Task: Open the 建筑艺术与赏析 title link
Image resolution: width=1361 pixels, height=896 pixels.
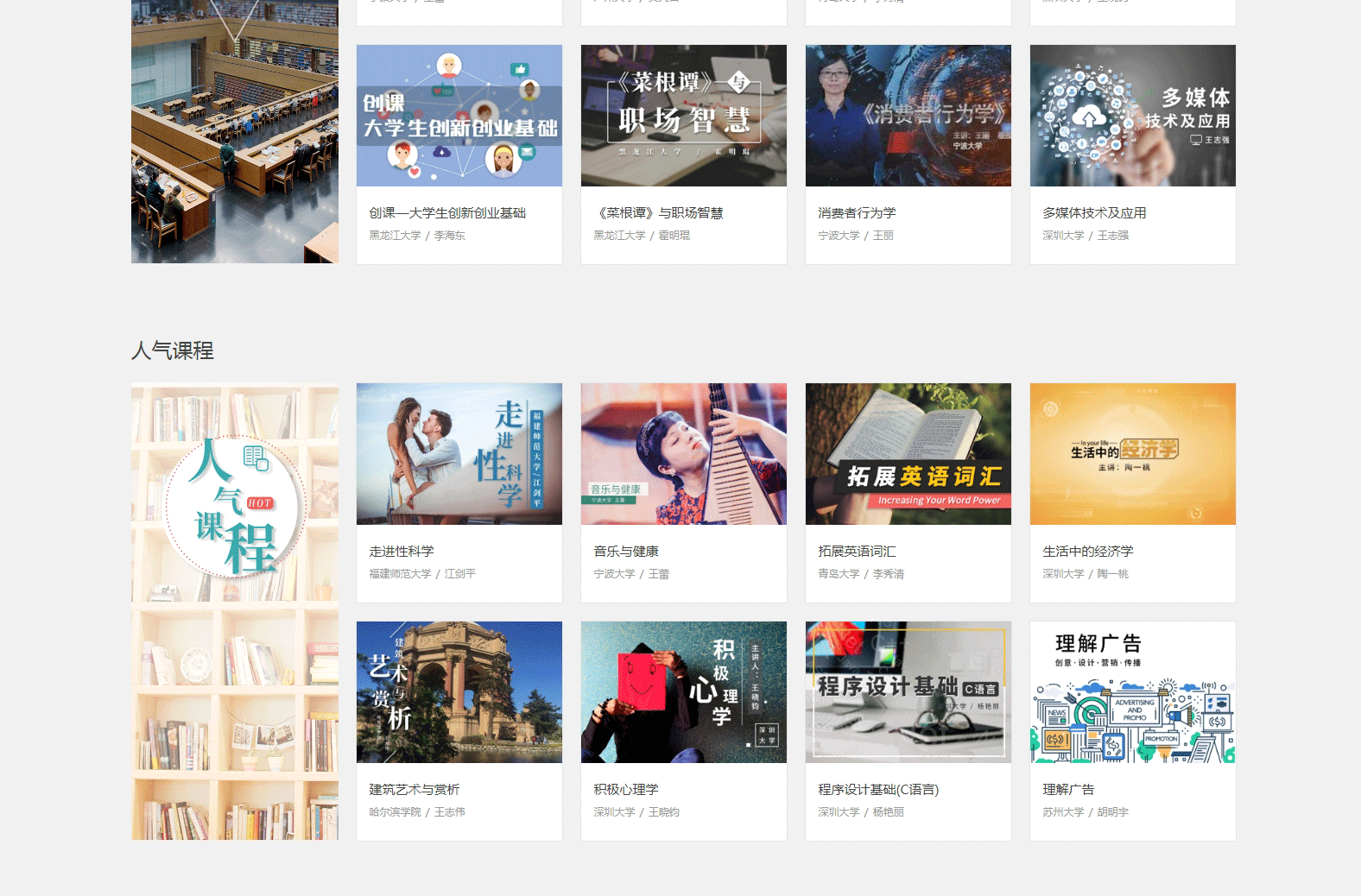Action: click(x=415, y=790)
